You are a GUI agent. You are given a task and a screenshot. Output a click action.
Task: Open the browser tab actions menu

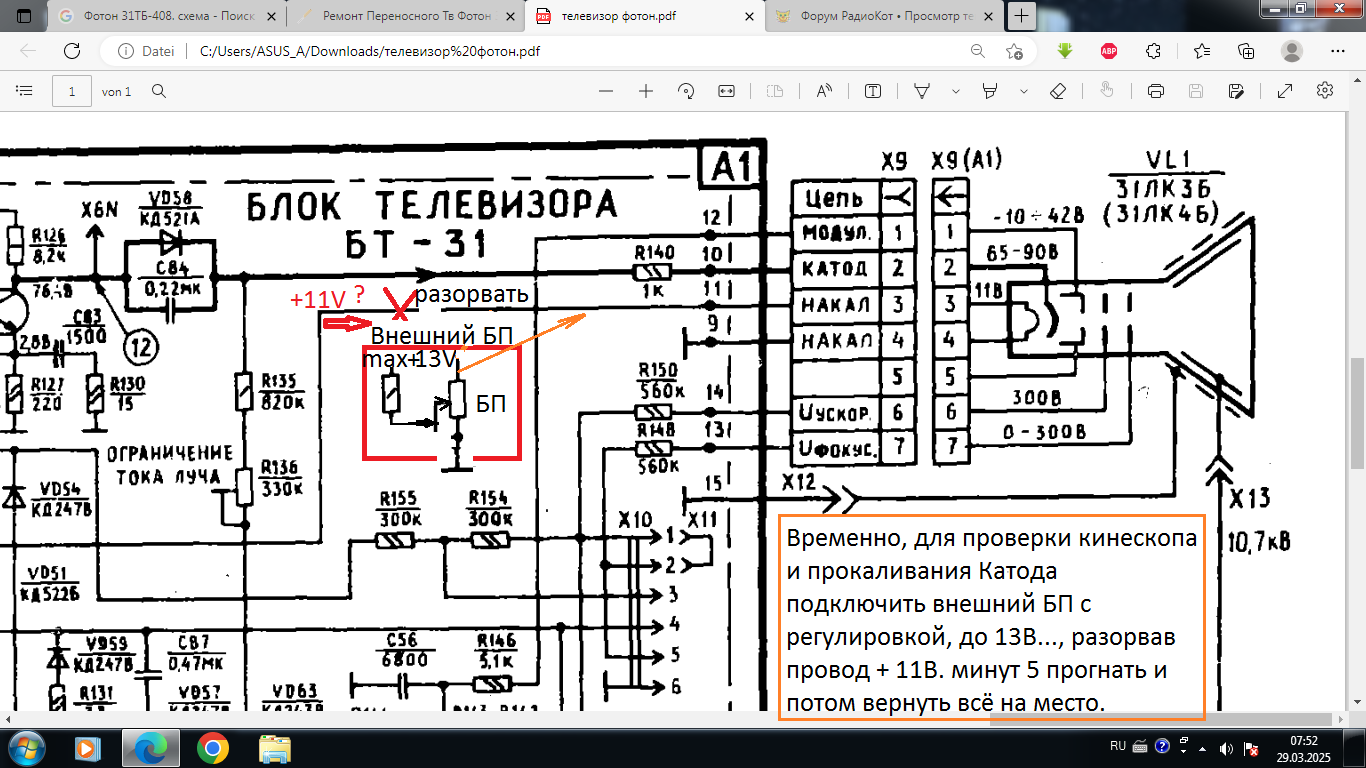click(25, 16)
